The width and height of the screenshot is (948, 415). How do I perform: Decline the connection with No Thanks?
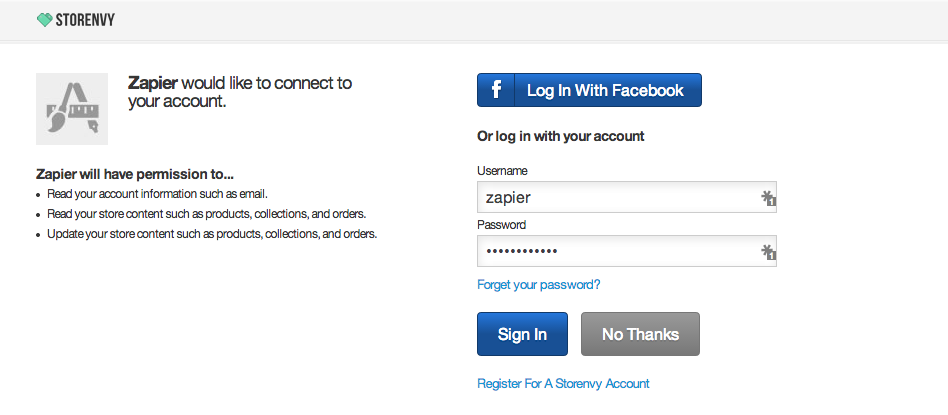(x=640, y=334)
